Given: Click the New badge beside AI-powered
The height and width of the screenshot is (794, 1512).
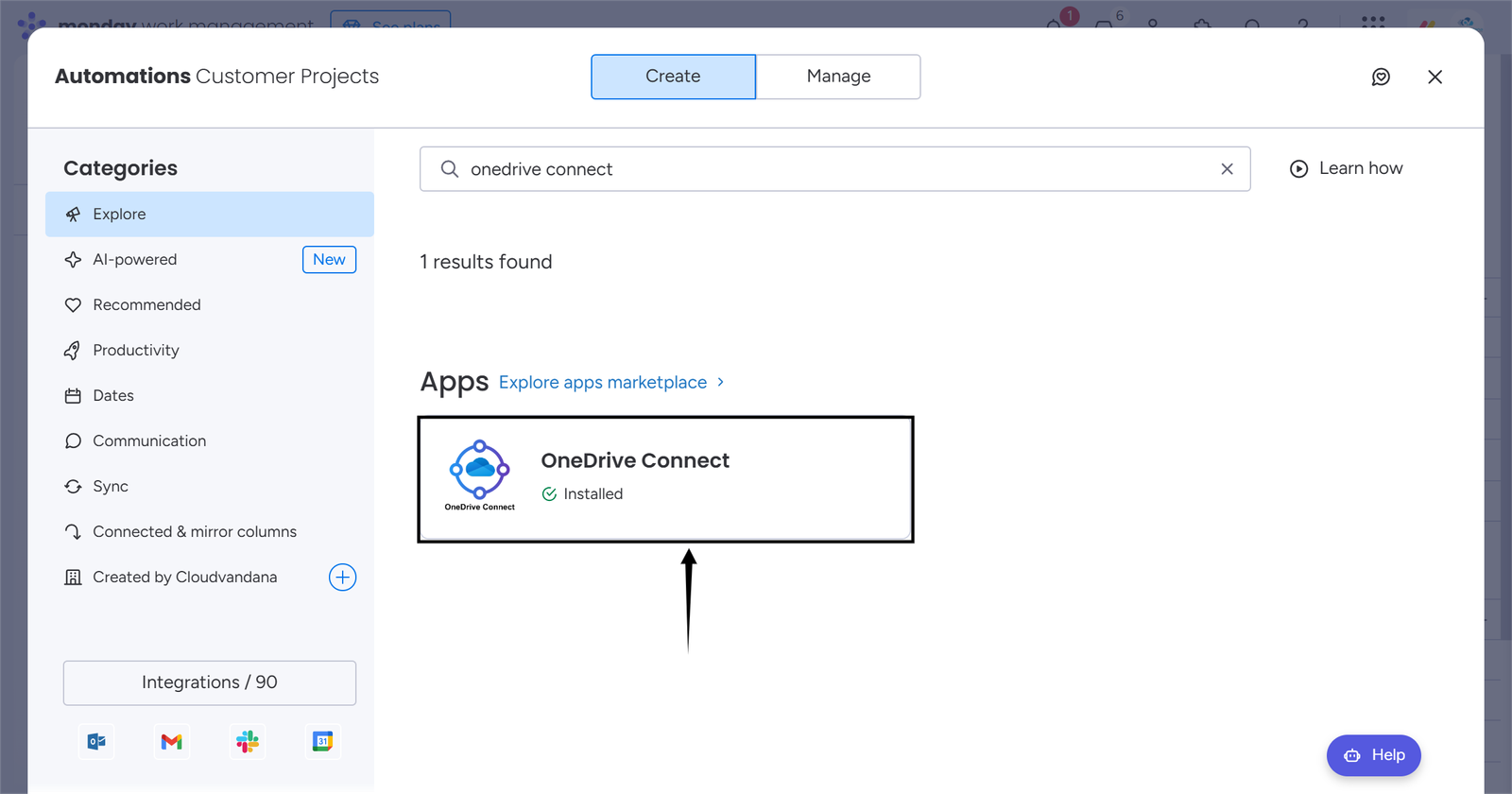Looking at the screenshot, I should (329, 260).
